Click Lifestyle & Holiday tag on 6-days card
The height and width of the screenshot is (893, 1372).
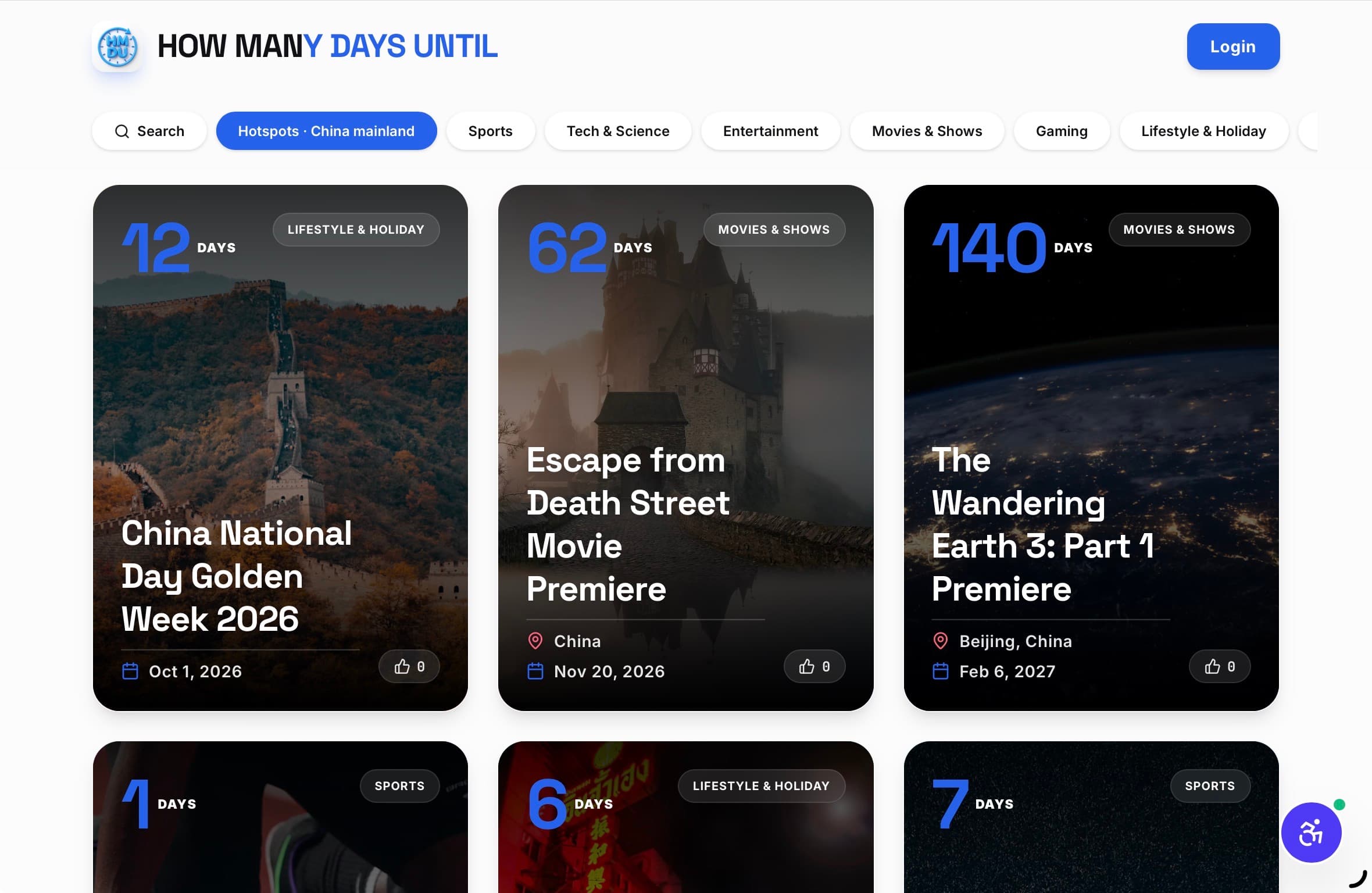[x=762, y=786]
